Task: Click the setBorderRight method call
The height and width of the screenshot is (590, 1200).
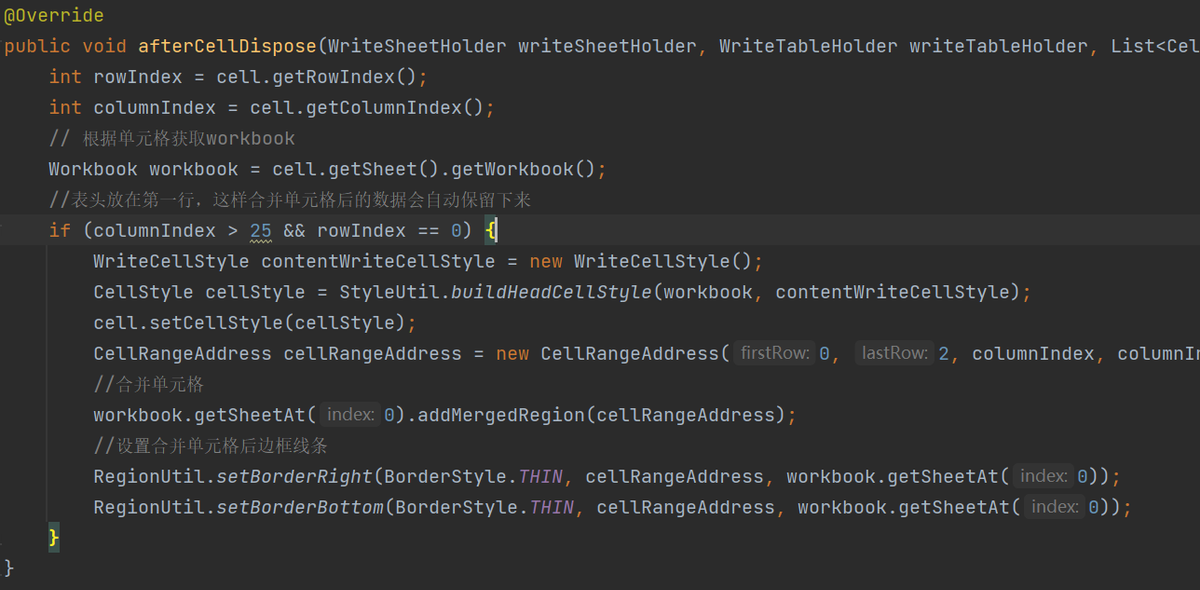Action: pos(294,477)
